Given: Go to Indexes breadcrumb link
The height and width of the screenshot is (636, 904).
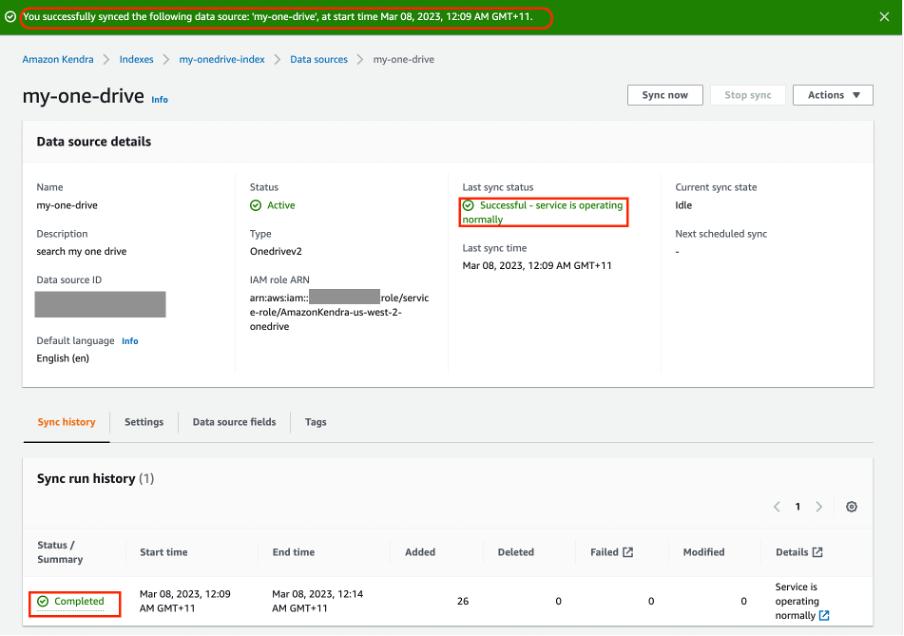Looking at the screenshot, I should pyautogui.click(x=137, y=60).
